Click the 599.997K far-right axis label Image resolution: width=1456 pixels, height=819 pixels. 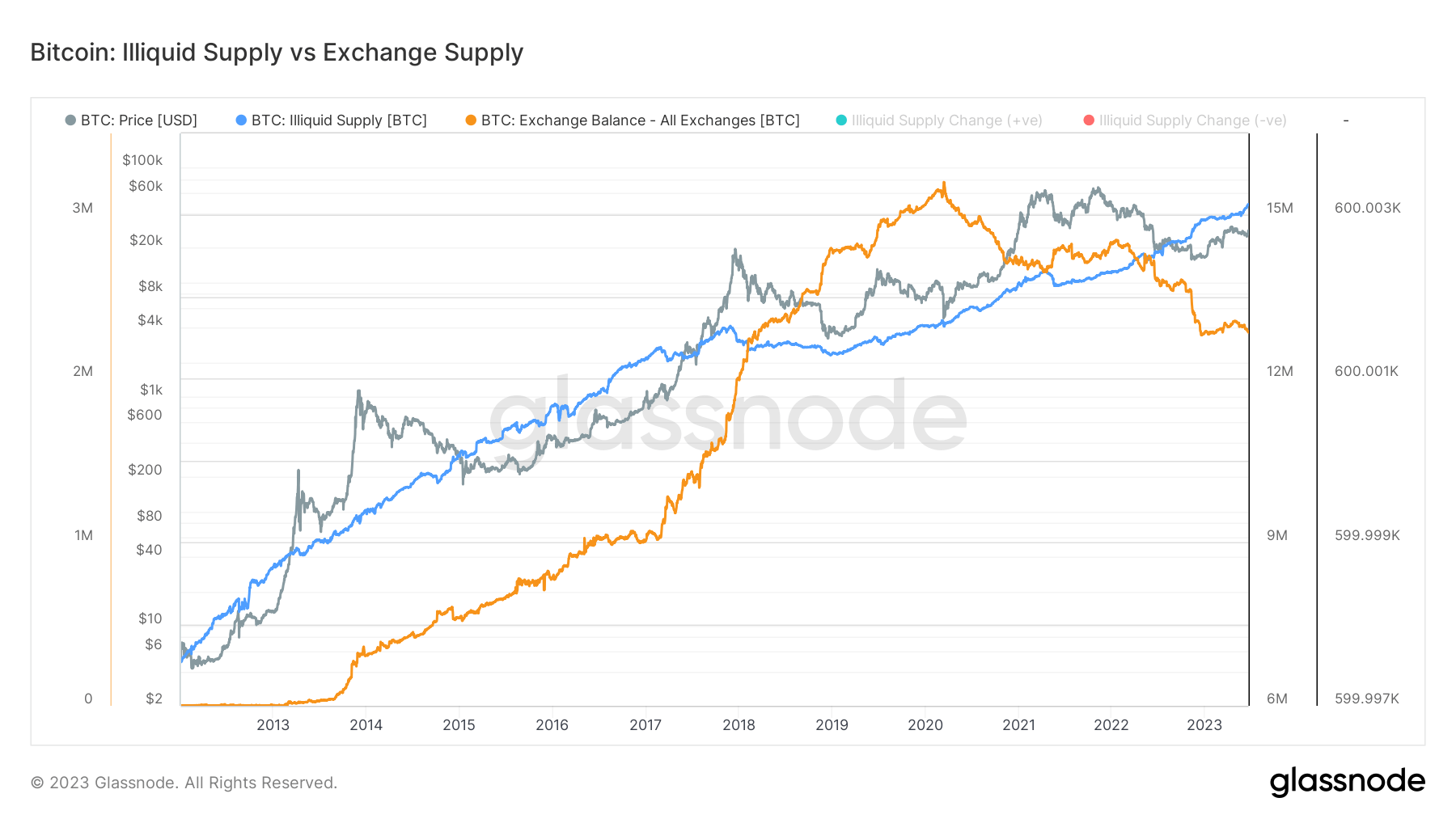click(x=1367, y=699)
